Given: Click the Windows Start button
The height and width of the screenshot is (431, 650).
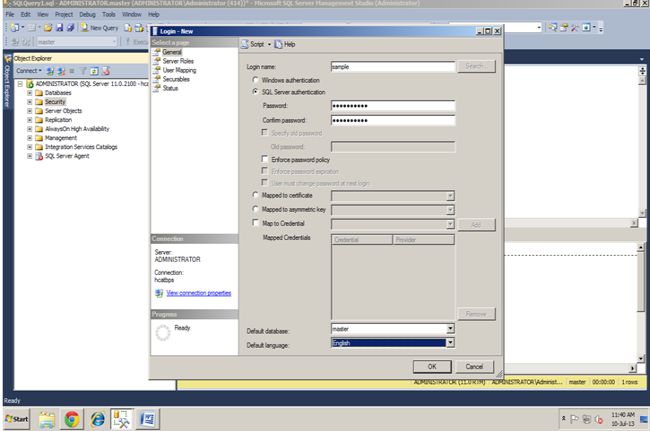Looking at the screenshot, I should 17,419.
